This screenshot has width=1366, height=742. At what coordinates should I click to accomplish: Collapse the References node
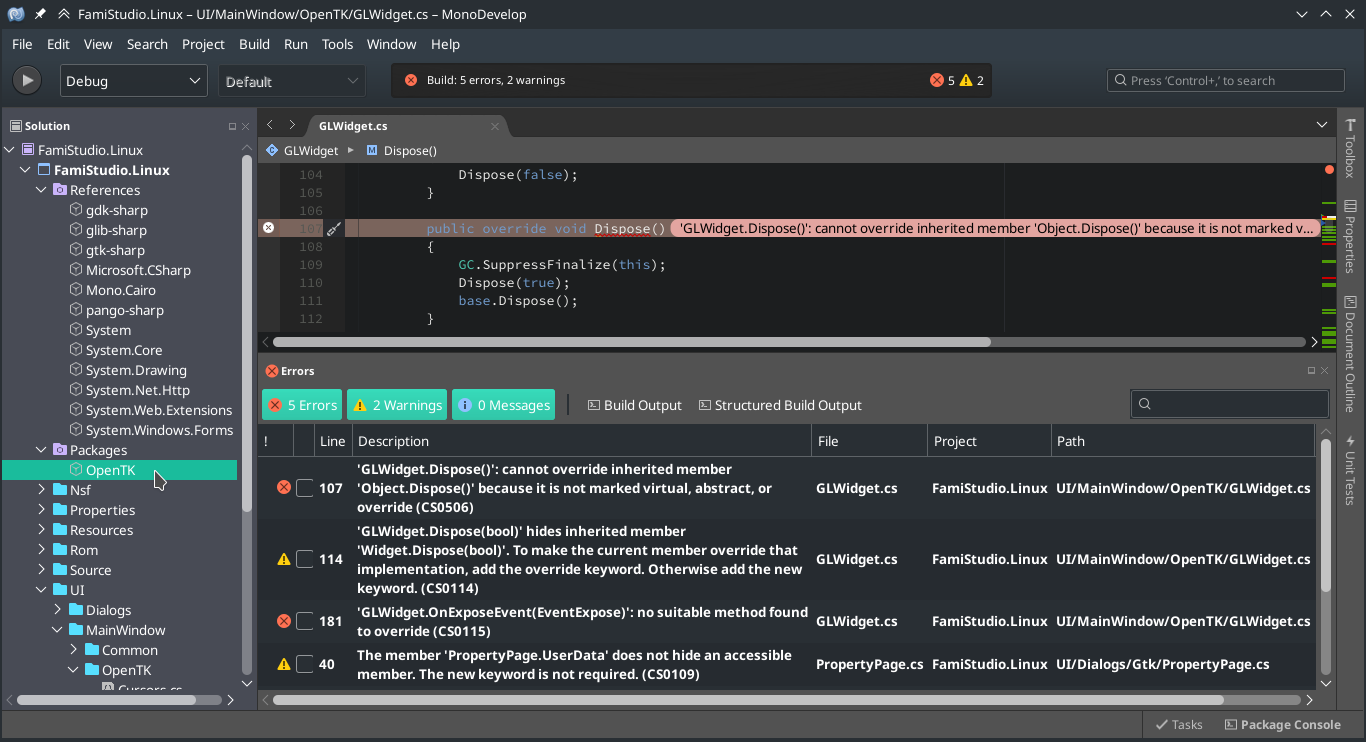point(41,190)
